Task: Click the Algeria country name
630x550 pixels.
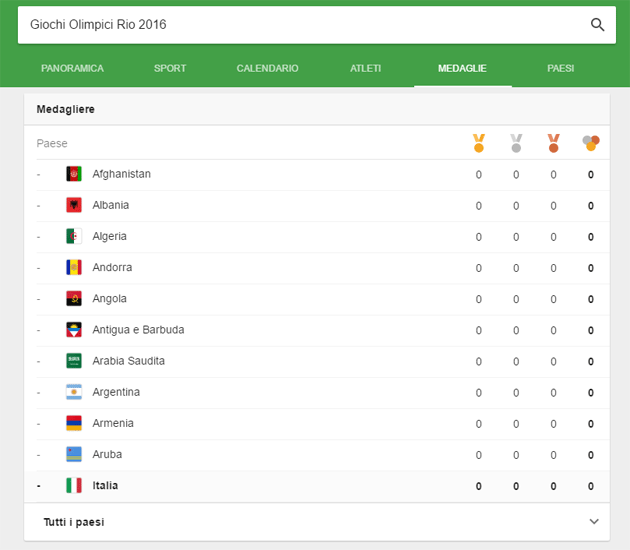Action: click(x=109, y=236)
